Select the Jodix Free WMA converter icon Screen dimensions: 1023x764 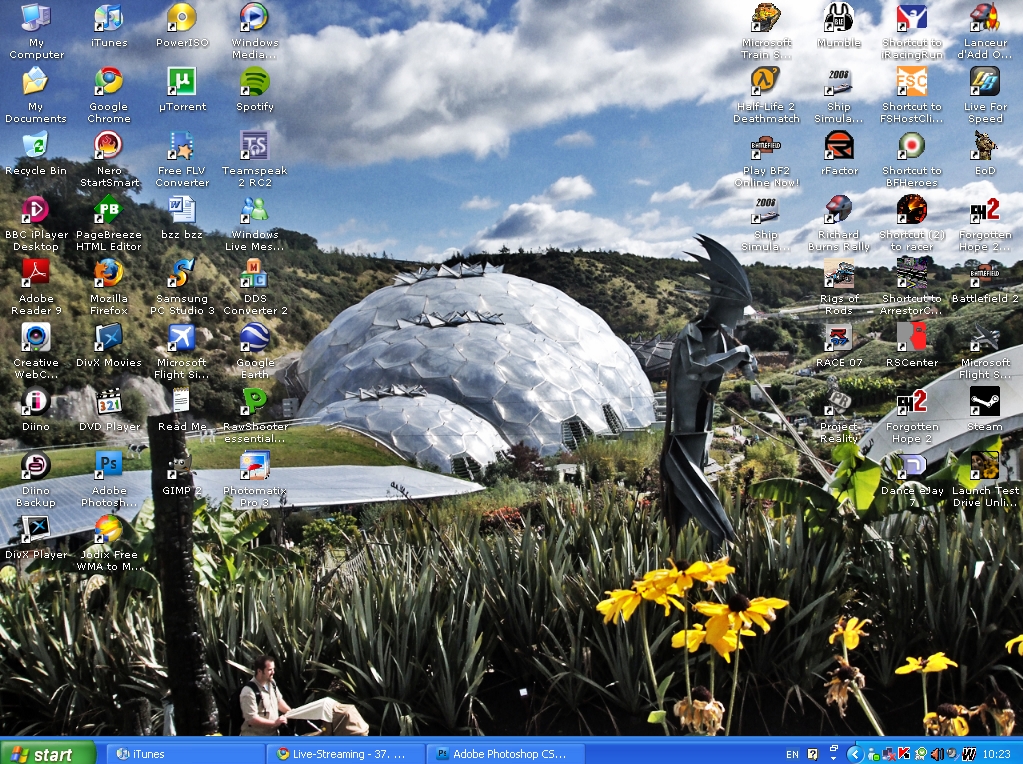click(x=109, y=530)
